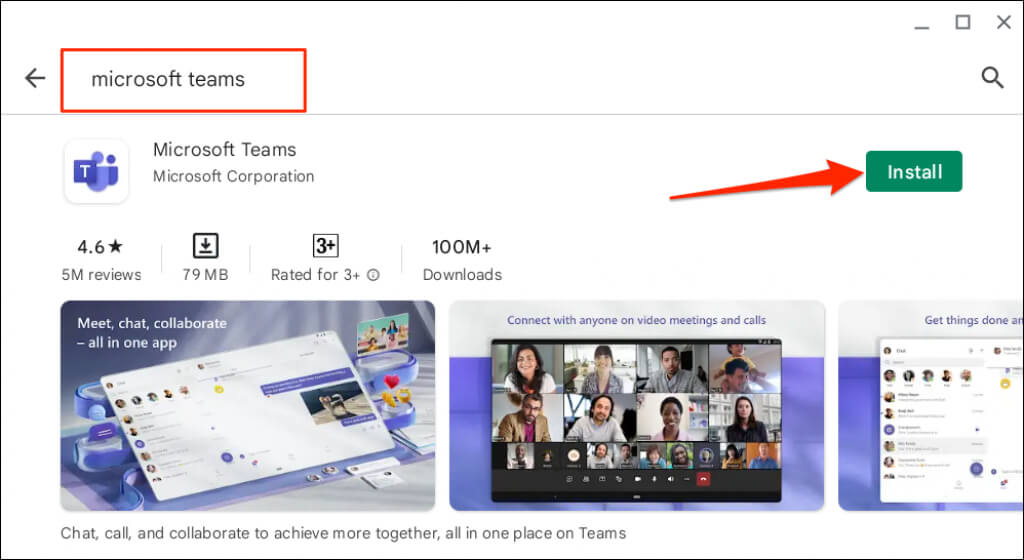Click the 4.6 star rating
The height and width of the screenshot is (560, 1024).
tap(100, 247)
